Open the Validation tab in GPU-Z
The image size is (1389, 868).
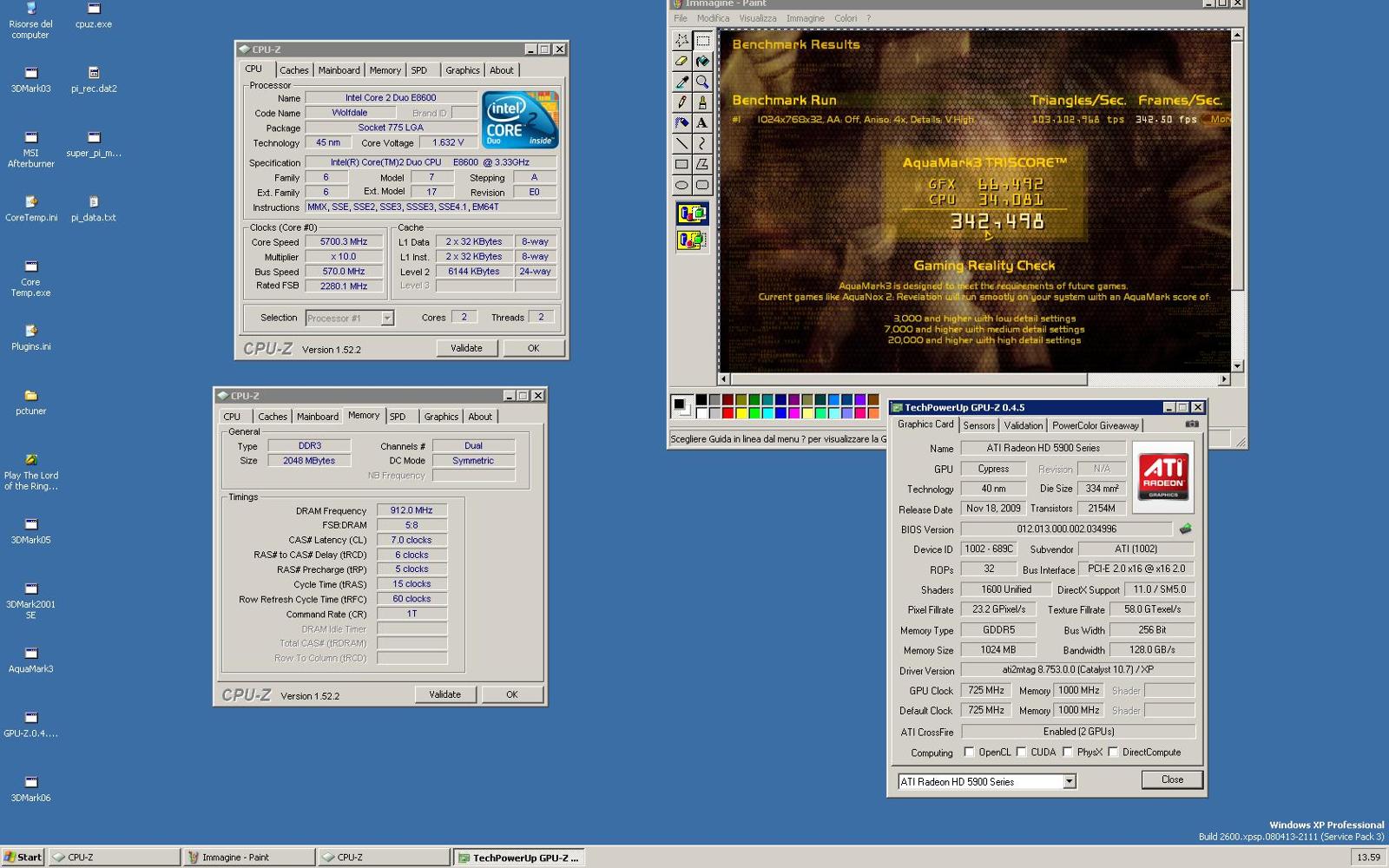(1024, 425)
